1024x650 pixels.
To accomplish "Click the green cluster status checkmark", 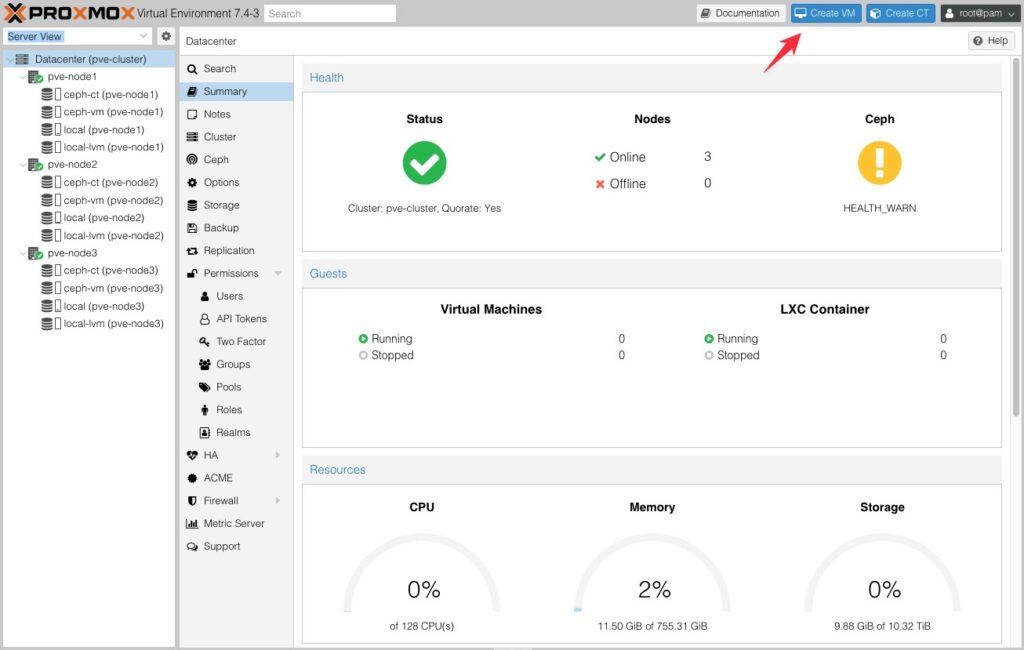I will (x=424, y=163).
